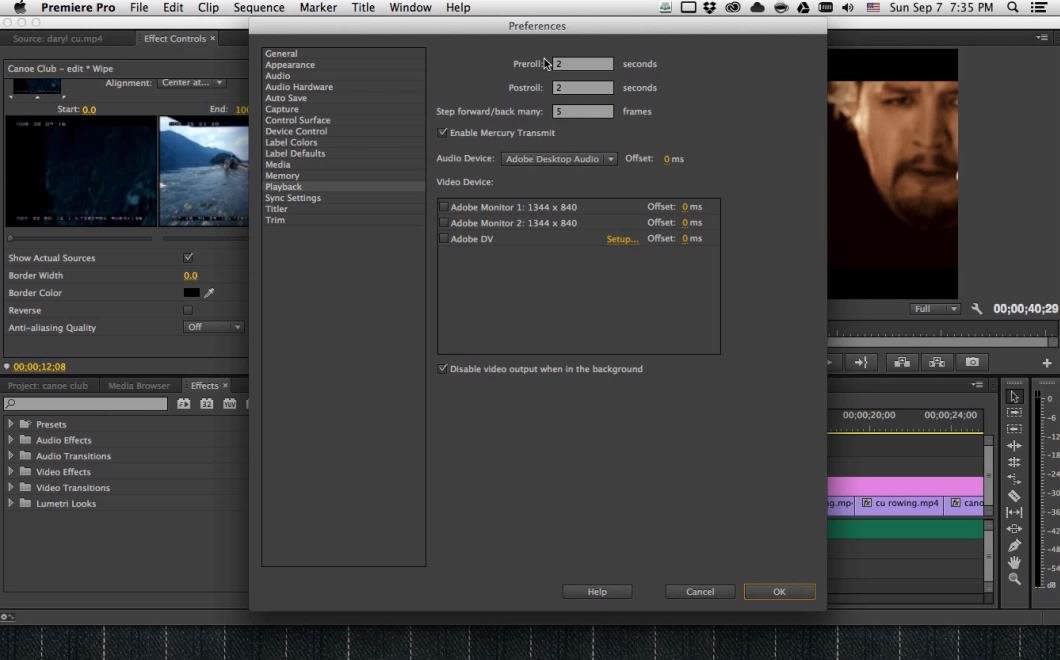The image size is (1060, 660).
Task: Toggle Disable video output in background
Action: coord(443,369)
